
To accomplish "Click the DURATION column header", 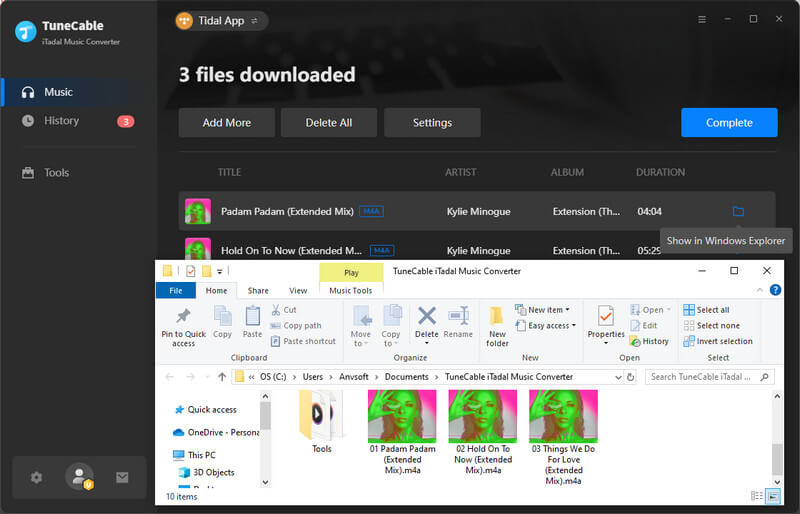I will point(660,173).
